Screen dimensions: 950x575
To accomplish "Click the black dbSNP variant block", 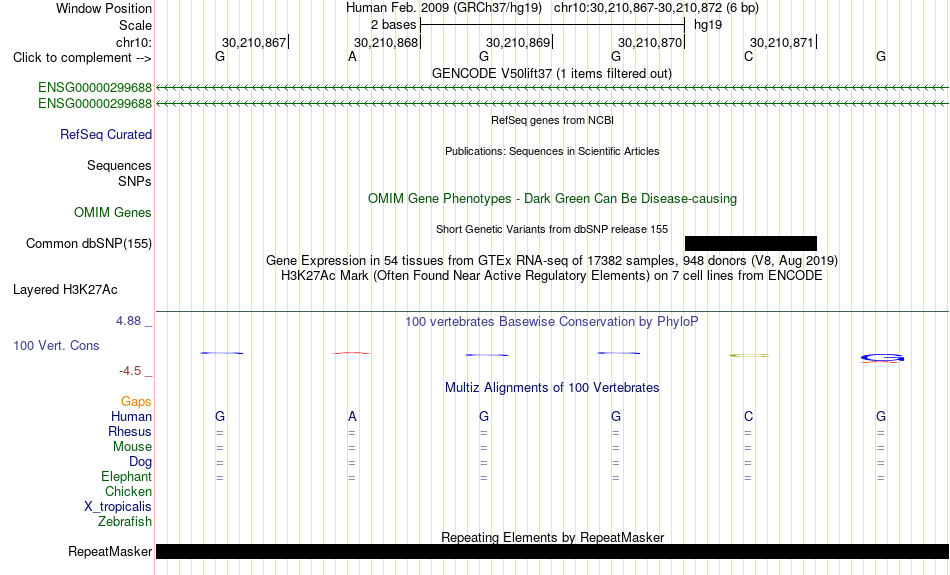I will coord(751,244).
